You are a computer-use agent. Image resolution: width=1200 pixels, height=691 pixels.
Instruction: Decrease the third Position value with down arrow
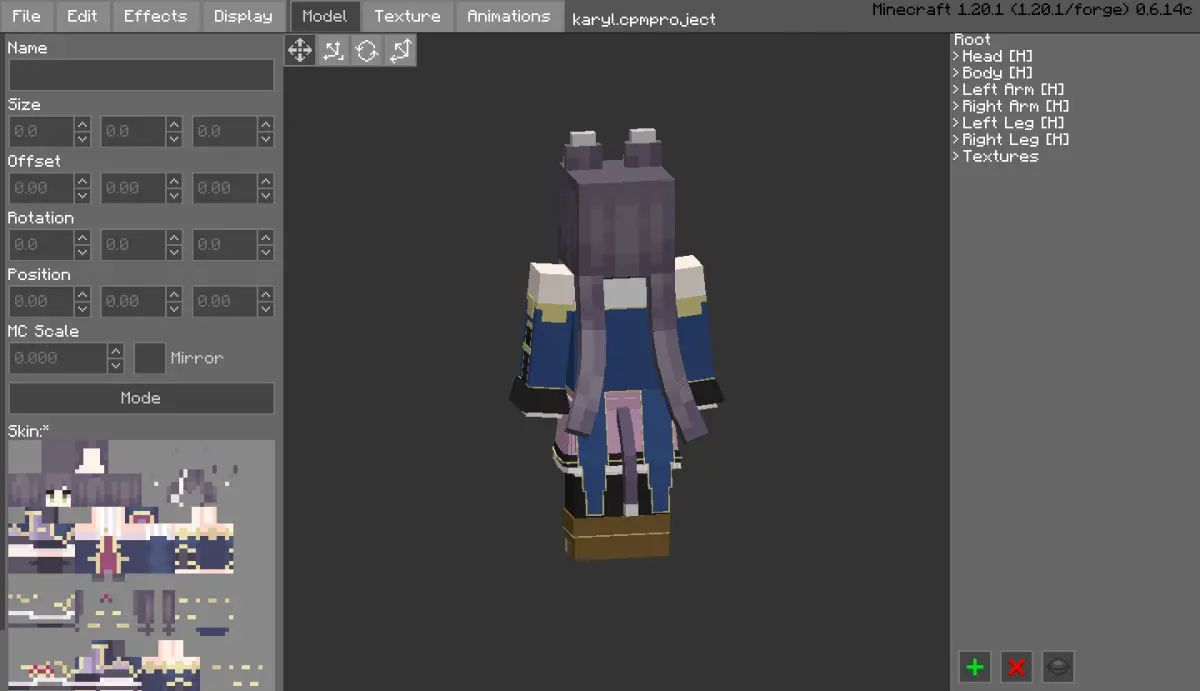[266, 309]
